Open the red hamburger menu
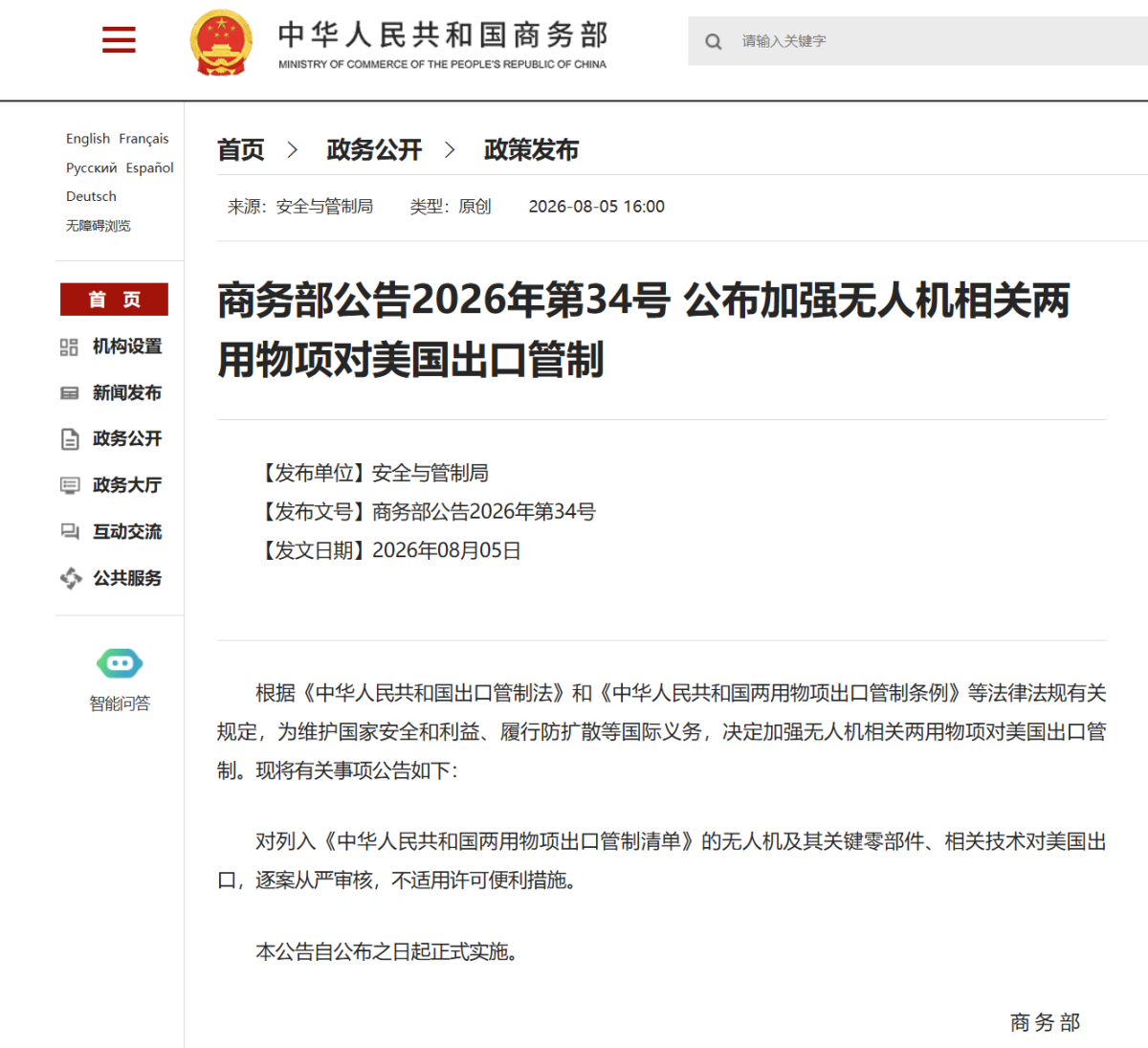1148x1048 pixels. 119,39
